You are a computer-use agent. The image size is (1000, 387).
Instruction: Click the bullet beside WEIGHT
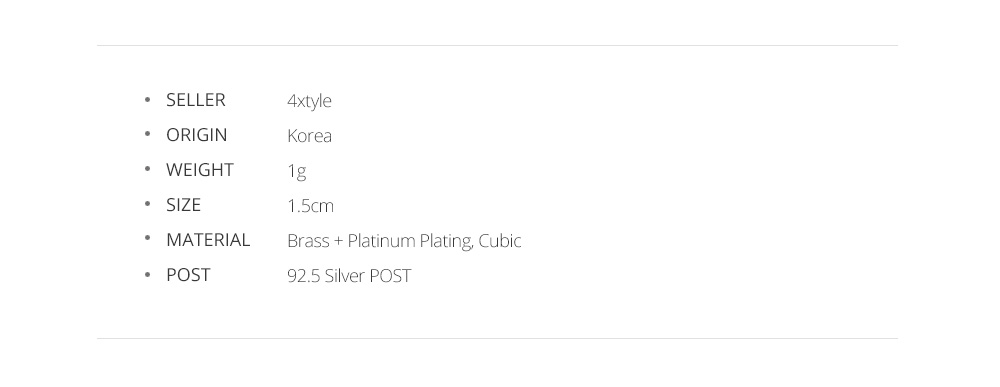tap(147, 169)
